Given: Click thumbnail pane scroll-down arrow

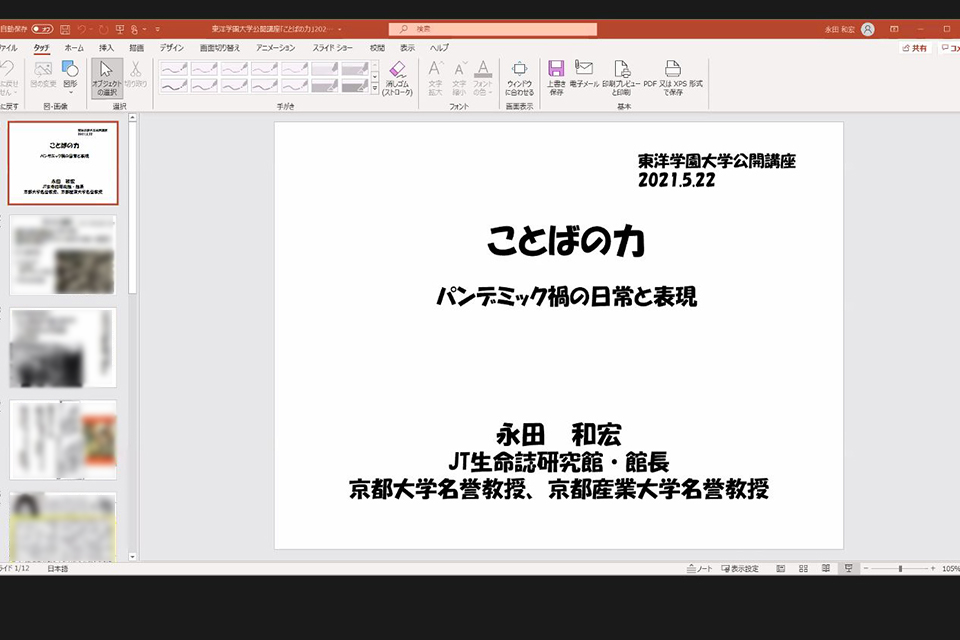Looking at the screenshot, I should pyautogui.click(x=132, y=557).
